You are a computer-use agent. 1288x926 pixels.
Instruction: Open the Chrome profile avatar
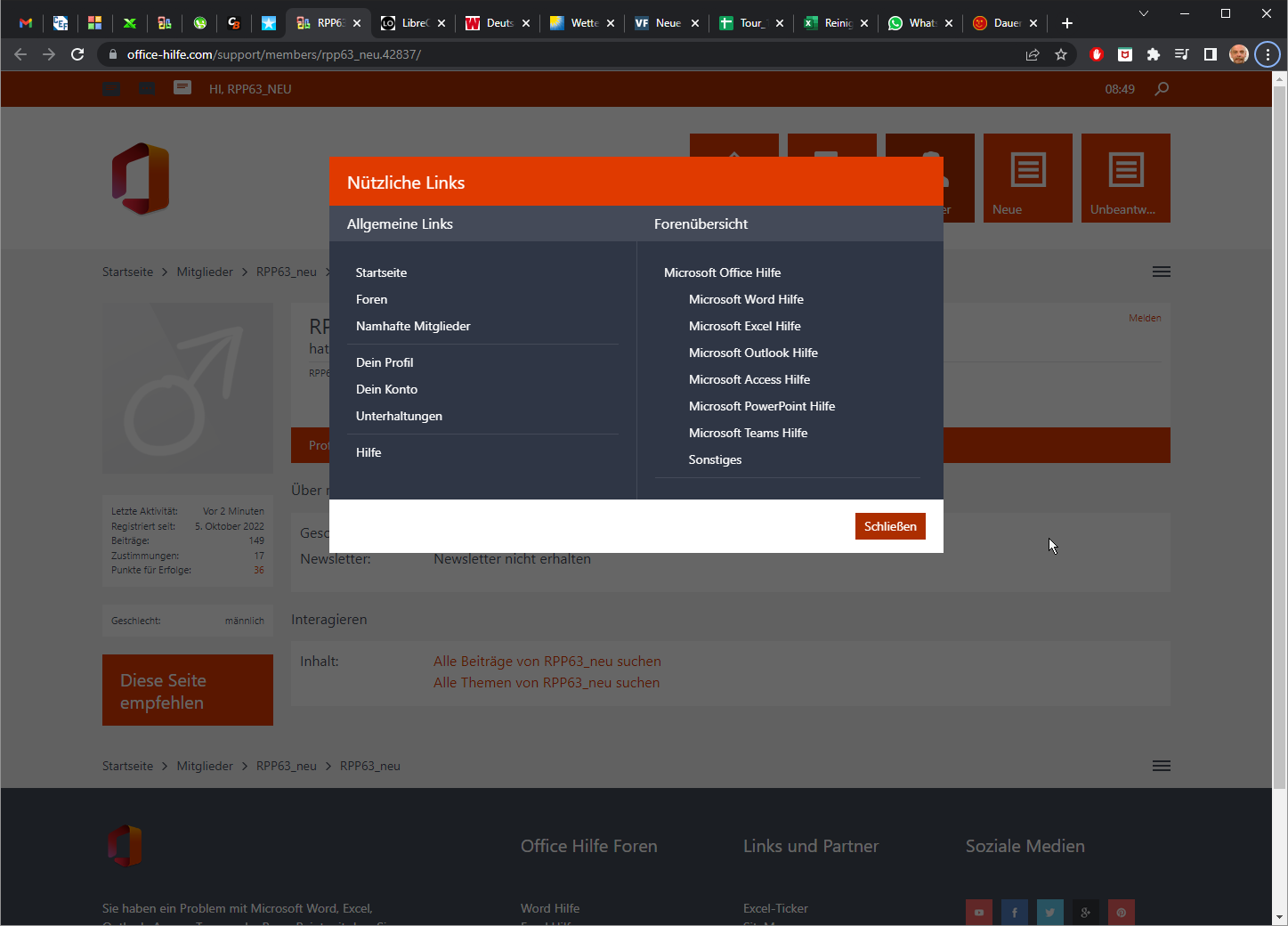tap(1239, 54)
